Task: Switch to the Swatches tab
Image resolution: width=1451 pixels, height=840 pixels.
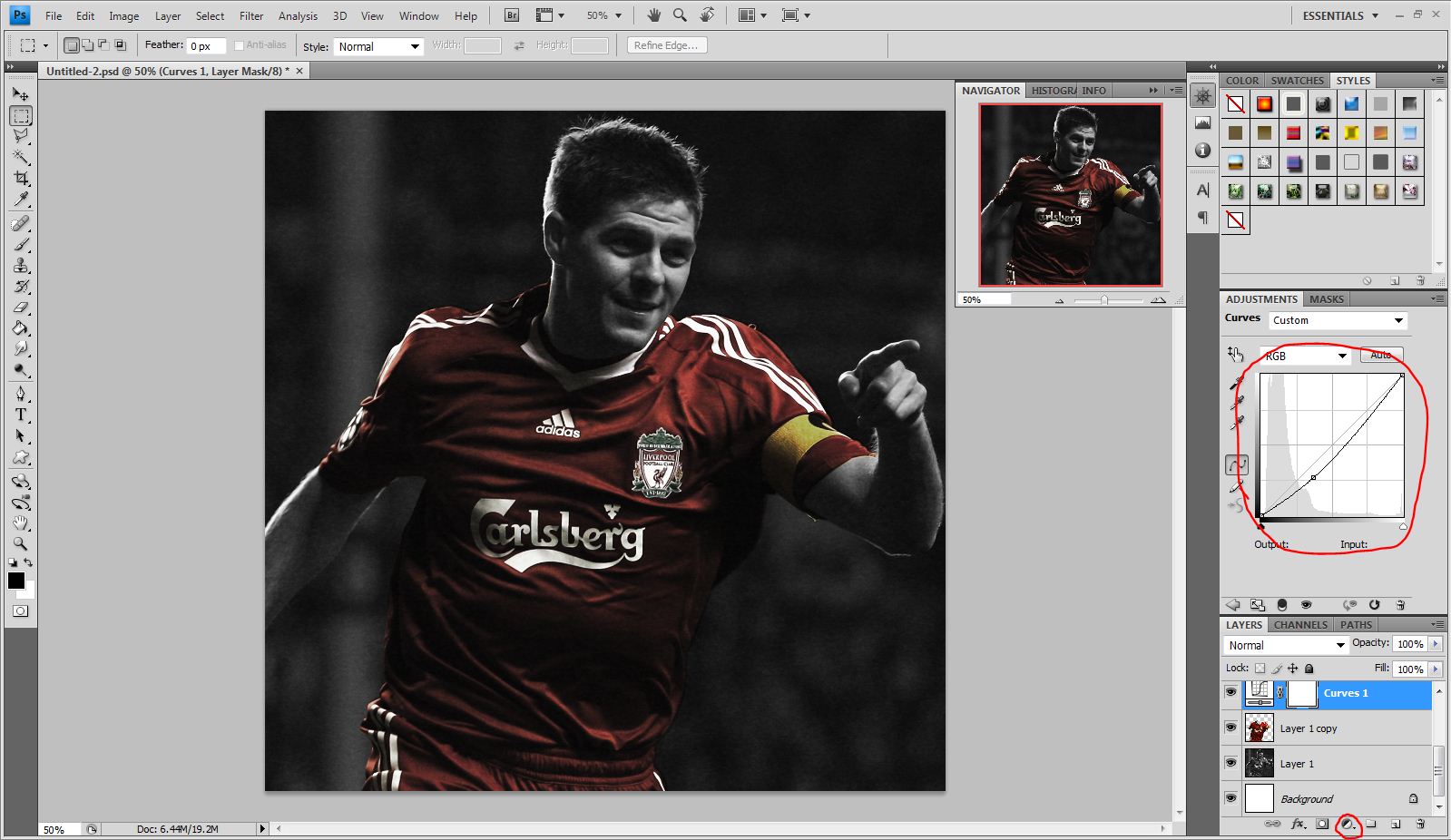Action: coord(1297,80)
